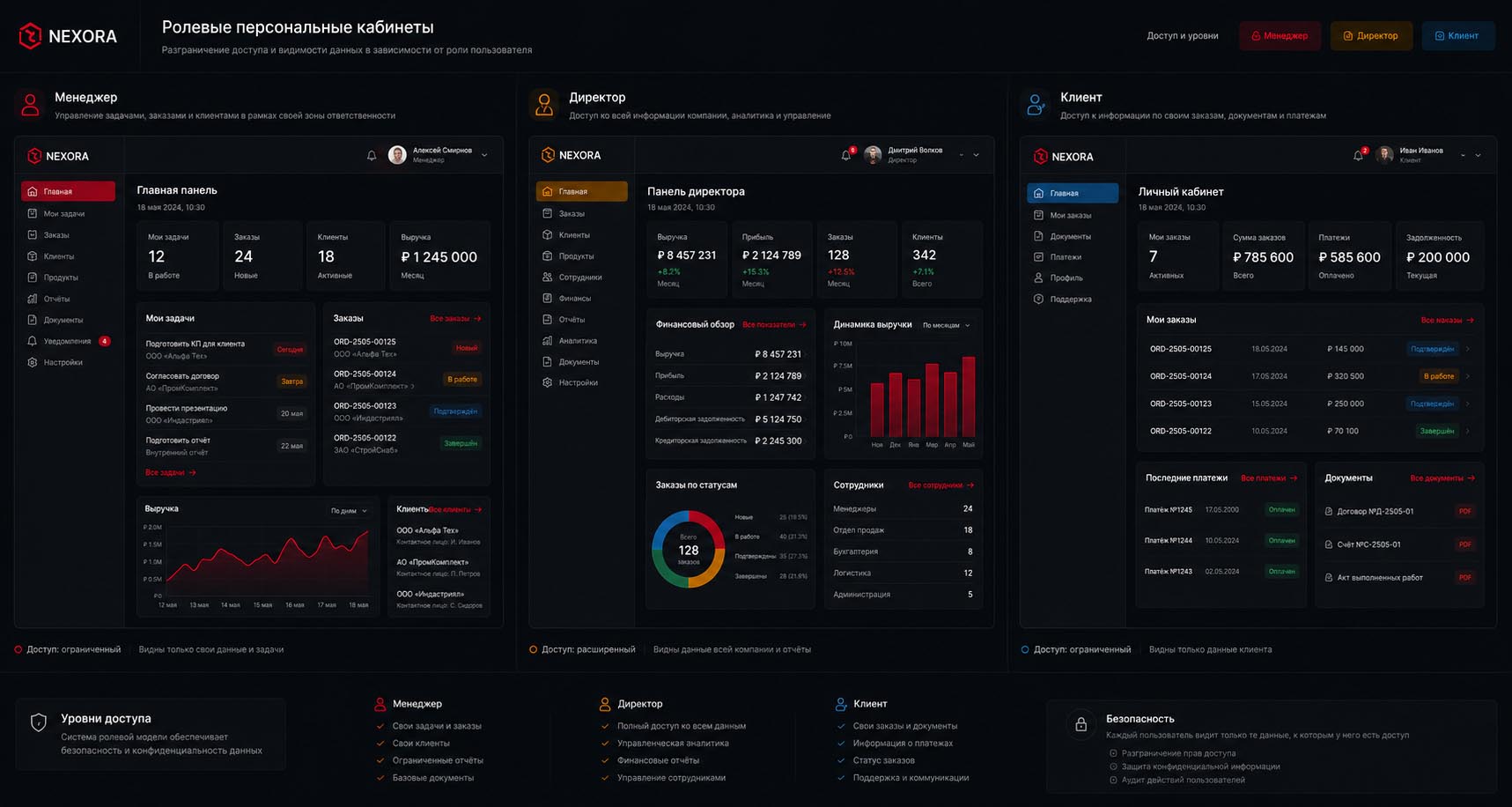Click the NEXORA logo in the top header
The height and width of the screenshot is (807, 1512).
(68, 36)
